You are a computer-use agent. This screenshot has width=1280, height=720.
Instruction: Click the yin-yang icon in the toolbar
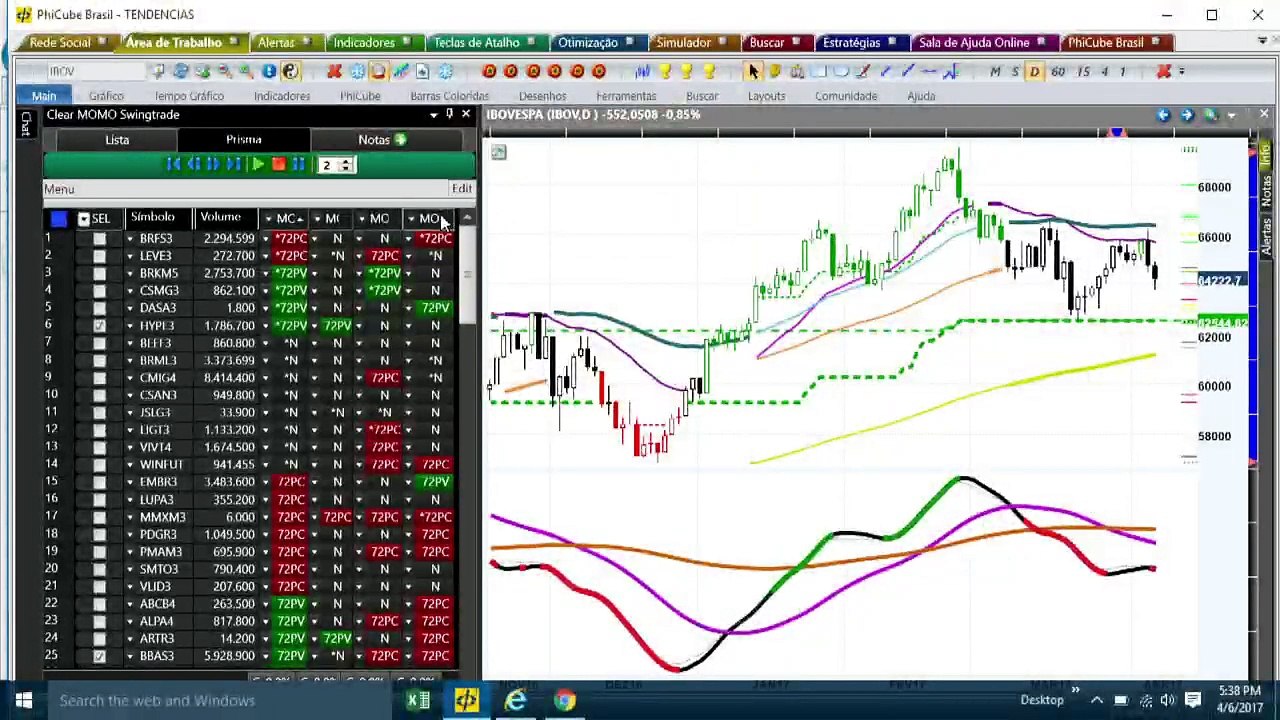(x=291, y=71)
